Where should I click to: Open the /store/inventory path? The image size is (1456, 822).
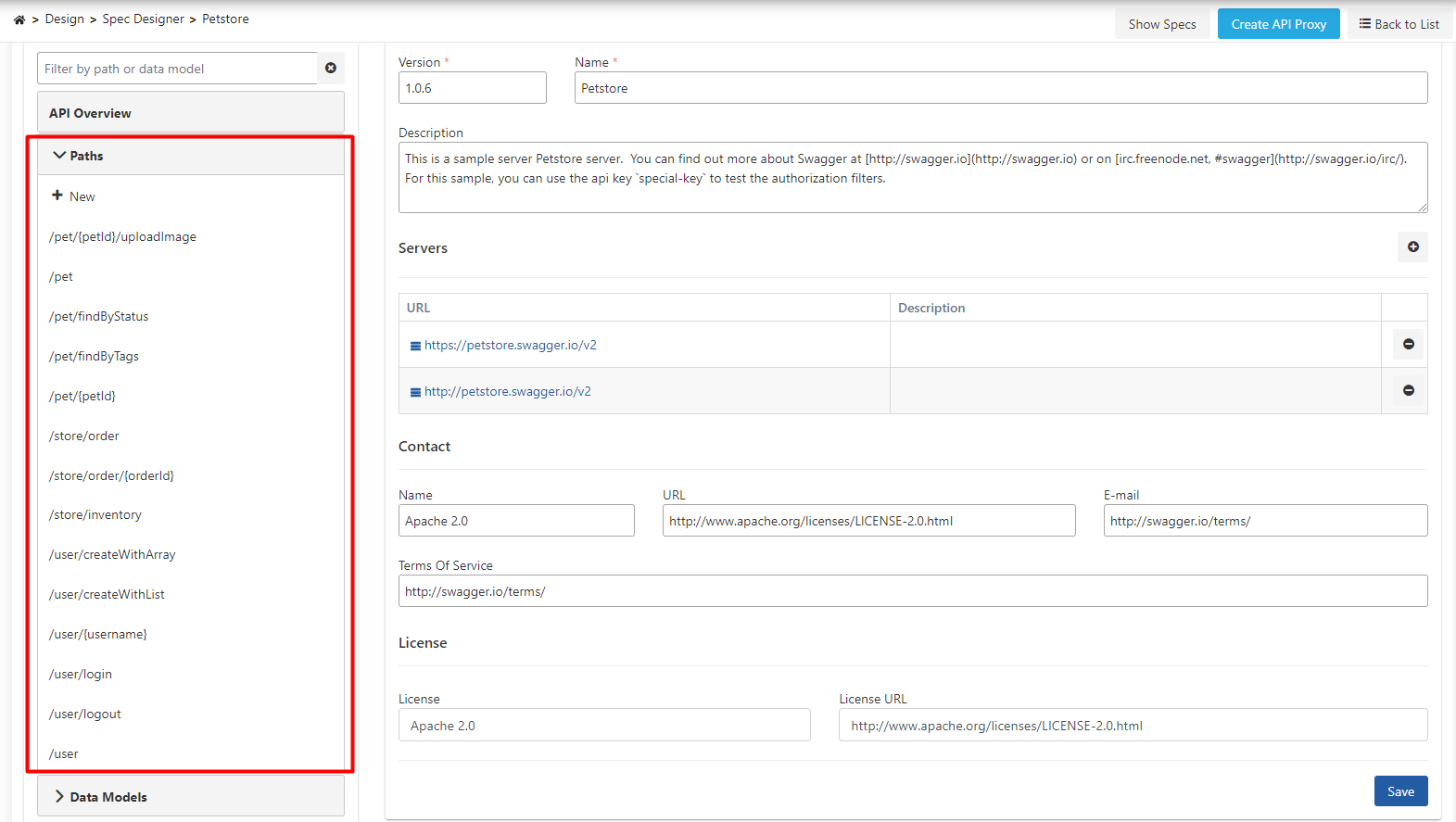coord(95,515)
